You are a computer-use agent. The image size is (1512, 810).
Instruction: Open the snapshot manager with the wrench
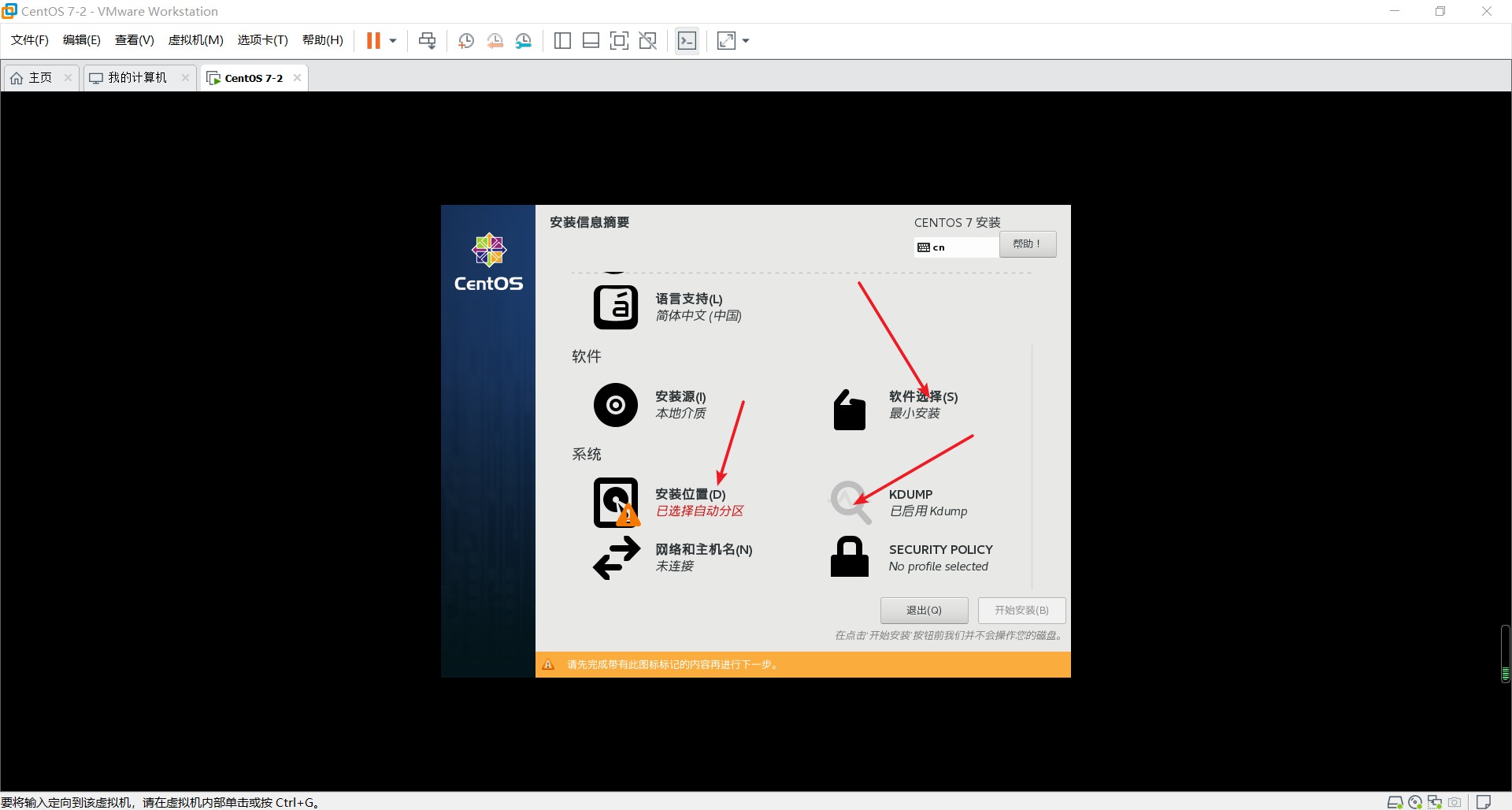click(x=524, y=41)
